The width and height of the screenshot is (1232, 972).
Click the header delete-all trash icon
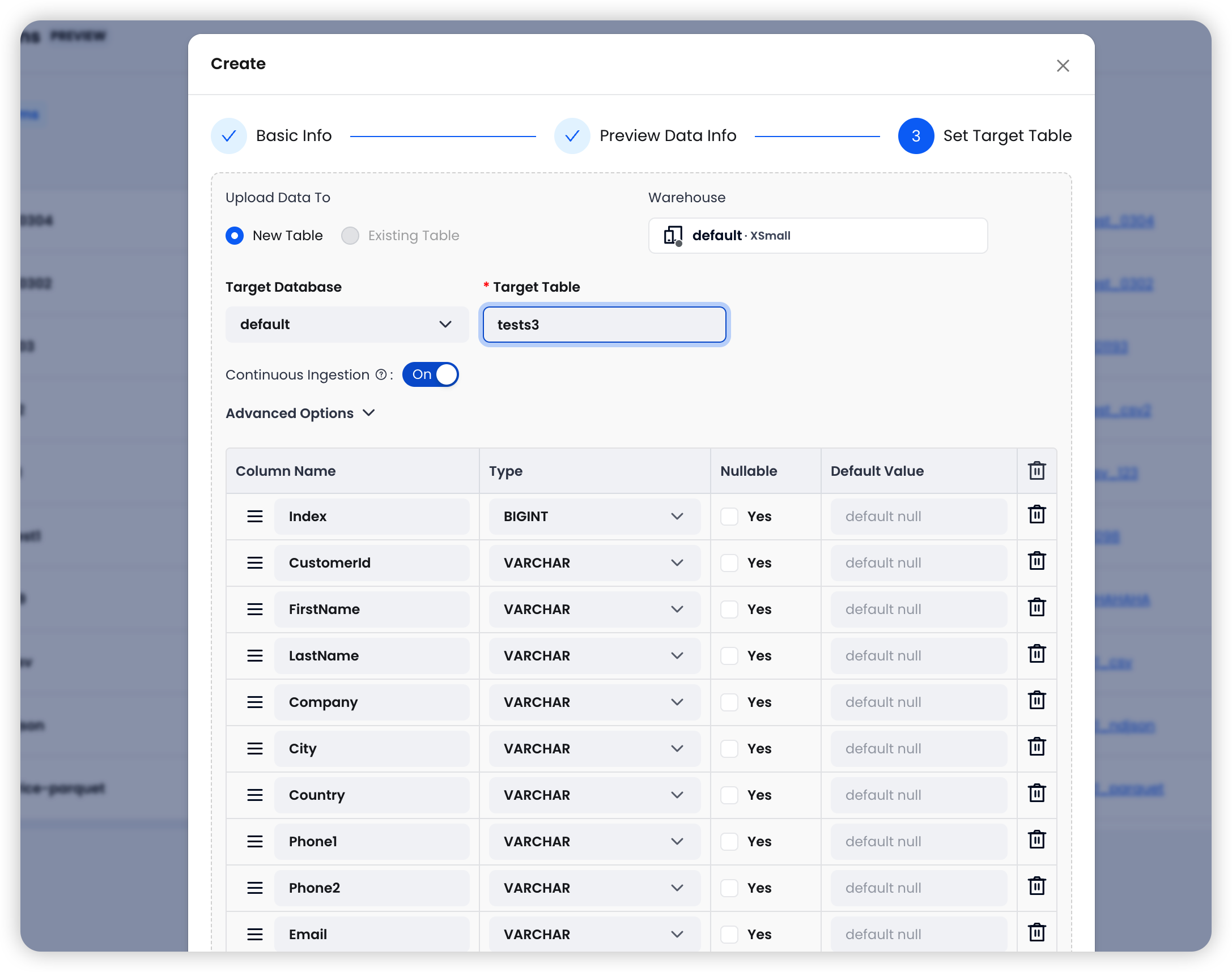pyautogui.click(x=1036, y=471)
